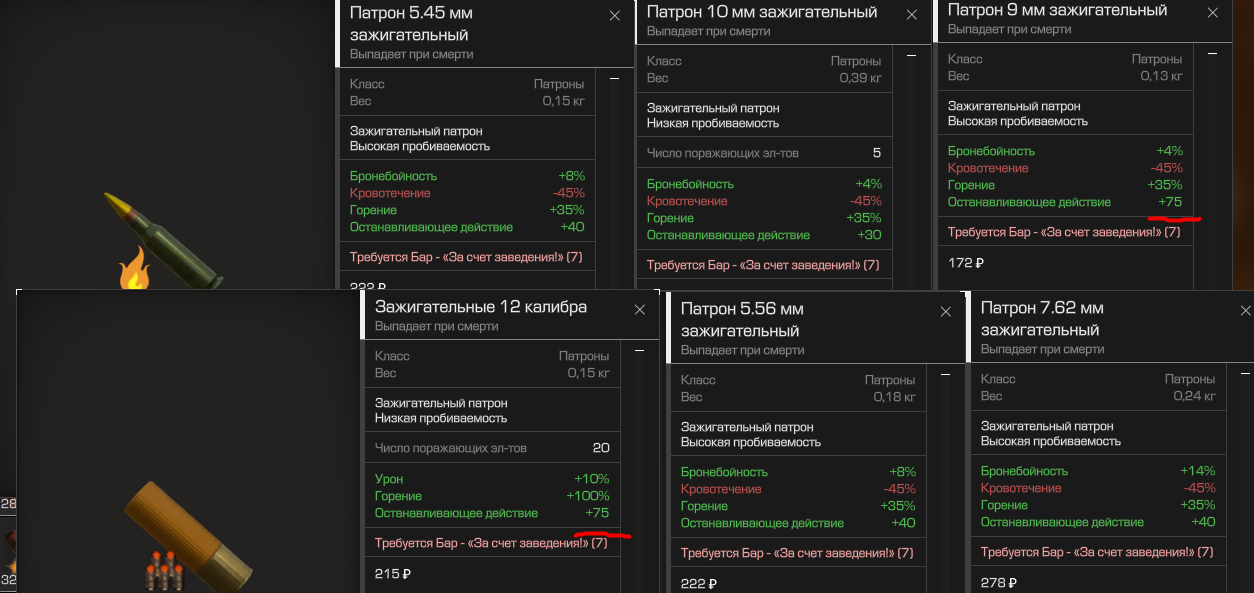Image resolution: width=1254 pixels, height=593 pixels.
Task: Close the Патрон 5.56 мм panel
Action: (x=945, y=312)
